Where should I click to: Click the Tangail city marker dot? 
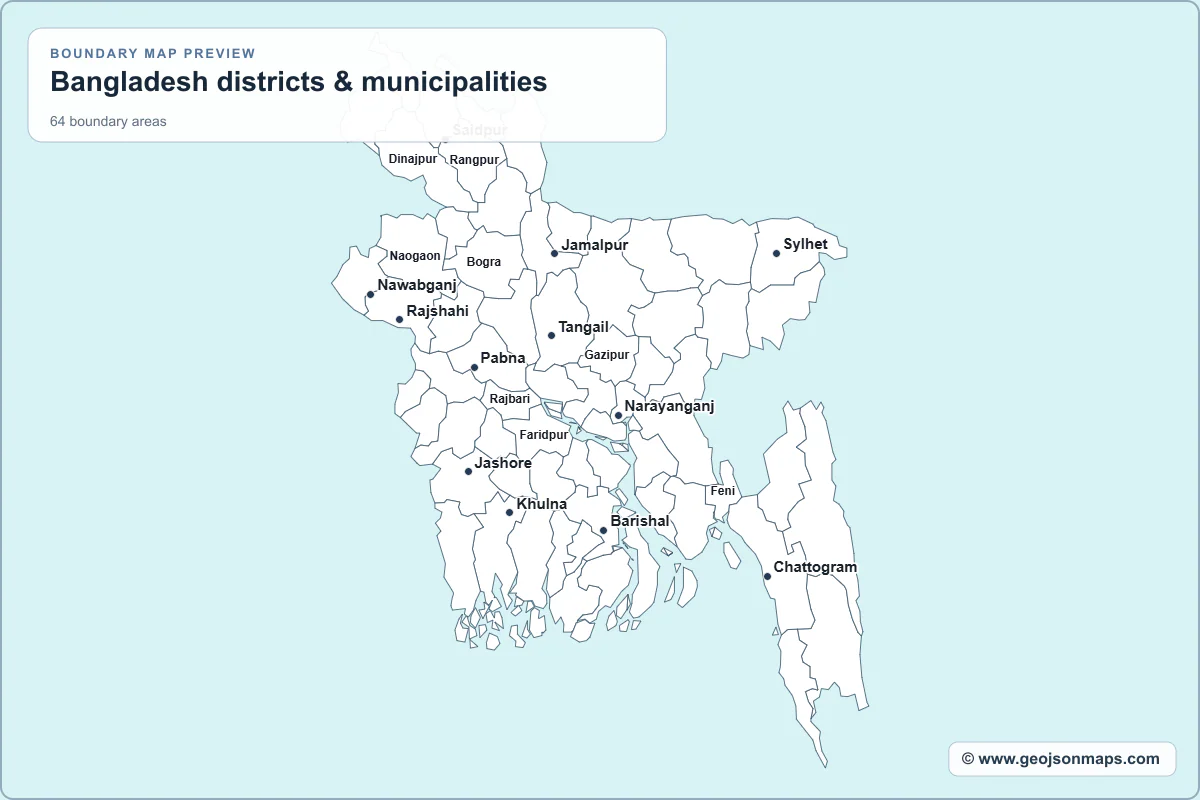click(x=551, y=335)
